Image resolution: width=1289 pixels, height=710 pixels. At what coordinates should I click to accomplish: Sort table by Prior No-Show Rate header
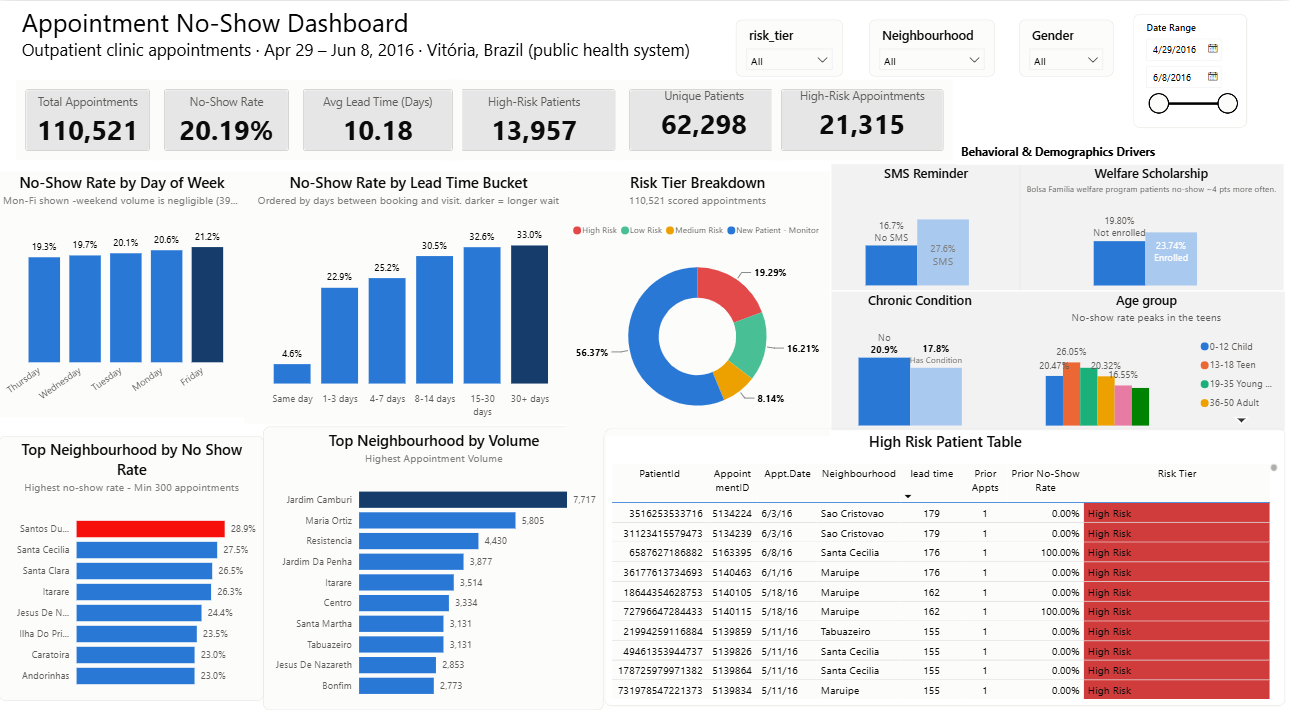1045,481
